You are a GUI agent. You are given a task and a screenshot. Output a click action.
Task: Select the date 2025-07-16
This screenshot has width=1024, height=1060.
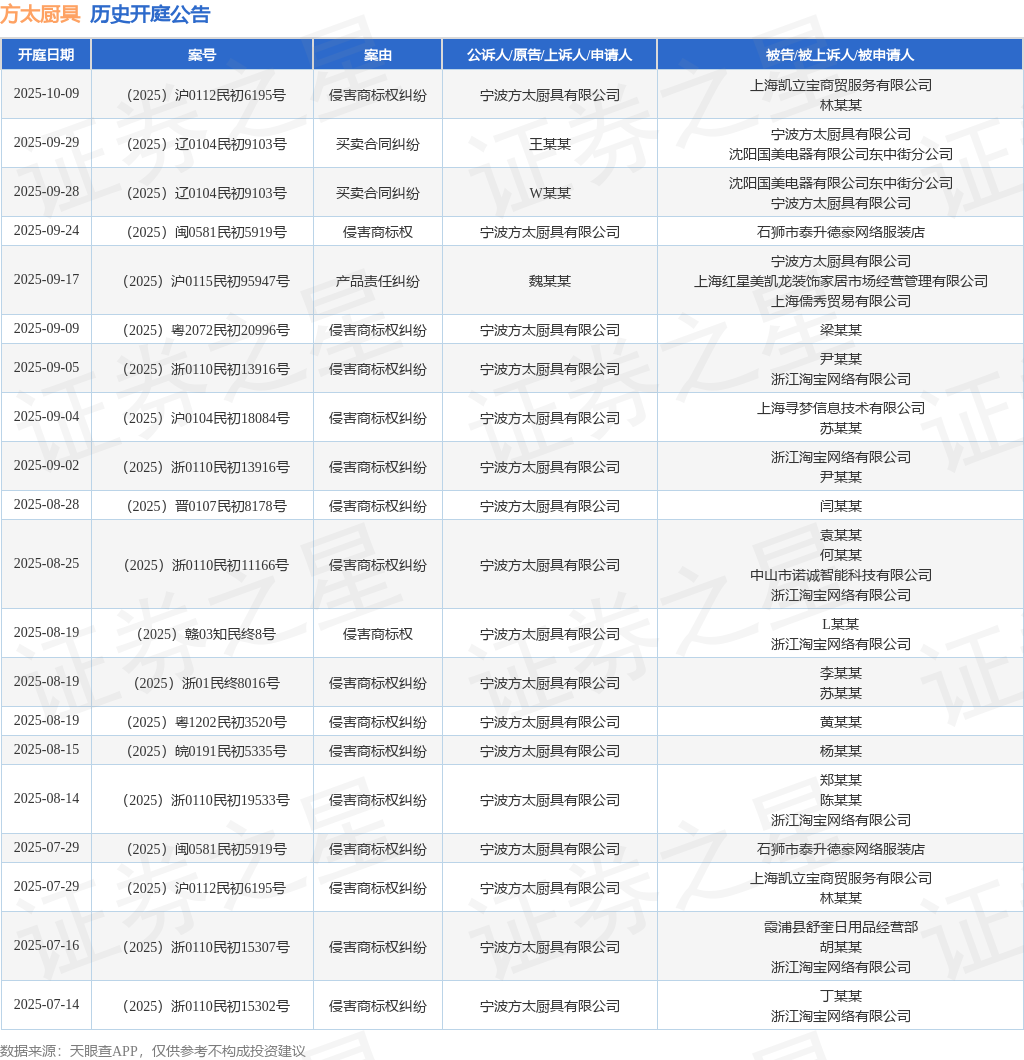point(46,946)
